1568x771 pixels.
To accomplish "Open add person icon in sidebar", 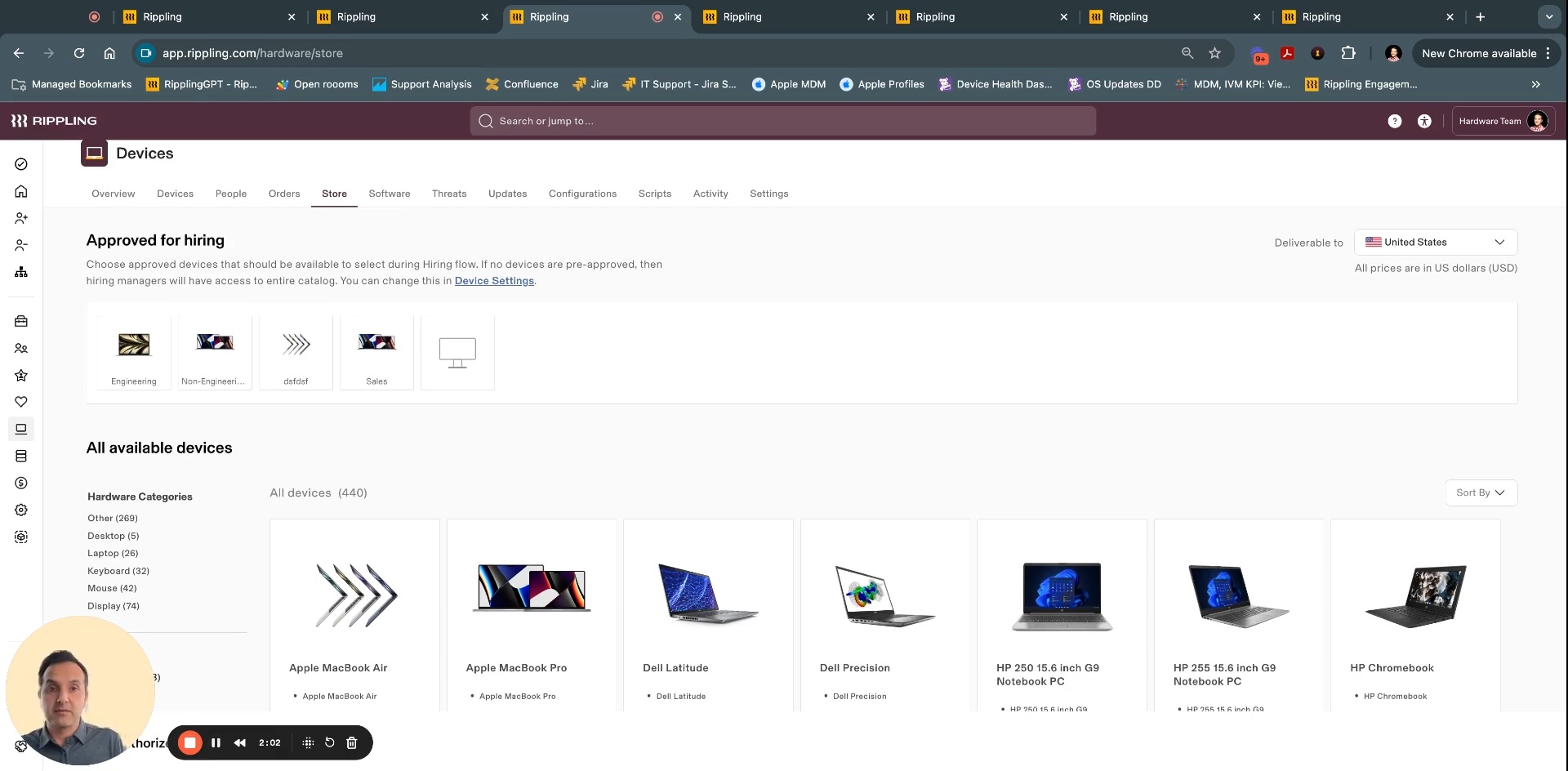I will (x=21, y=218).
